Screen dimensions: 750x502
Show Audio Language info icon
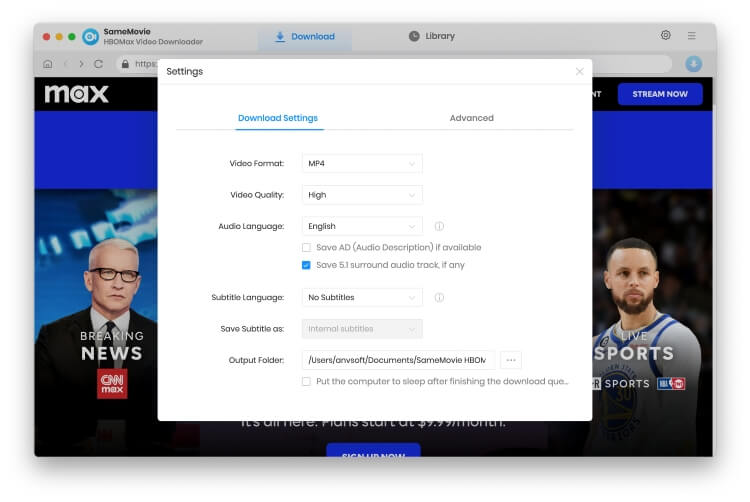point(439,226)
